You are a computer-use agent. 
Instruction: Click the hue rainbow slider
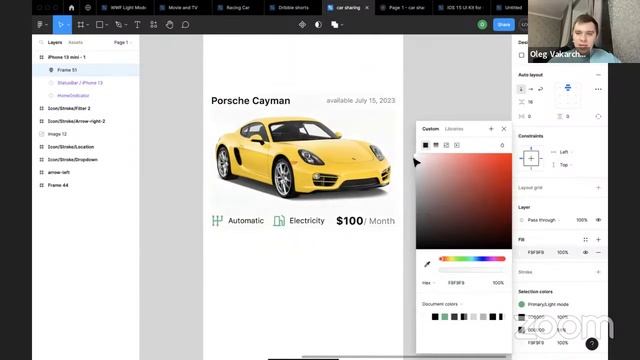pos(472,259)
